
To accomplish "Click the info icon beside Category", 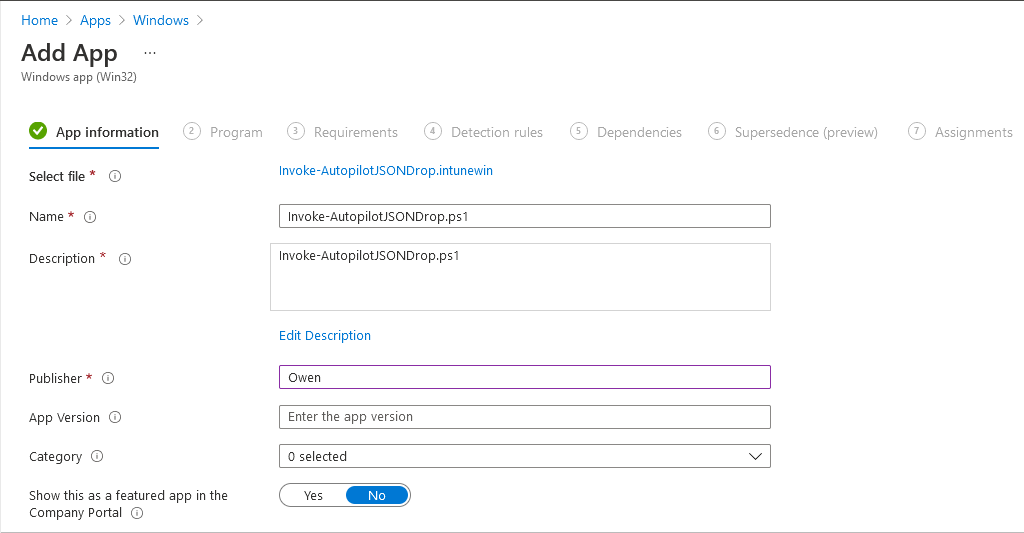I will click(x=97, y=457).
